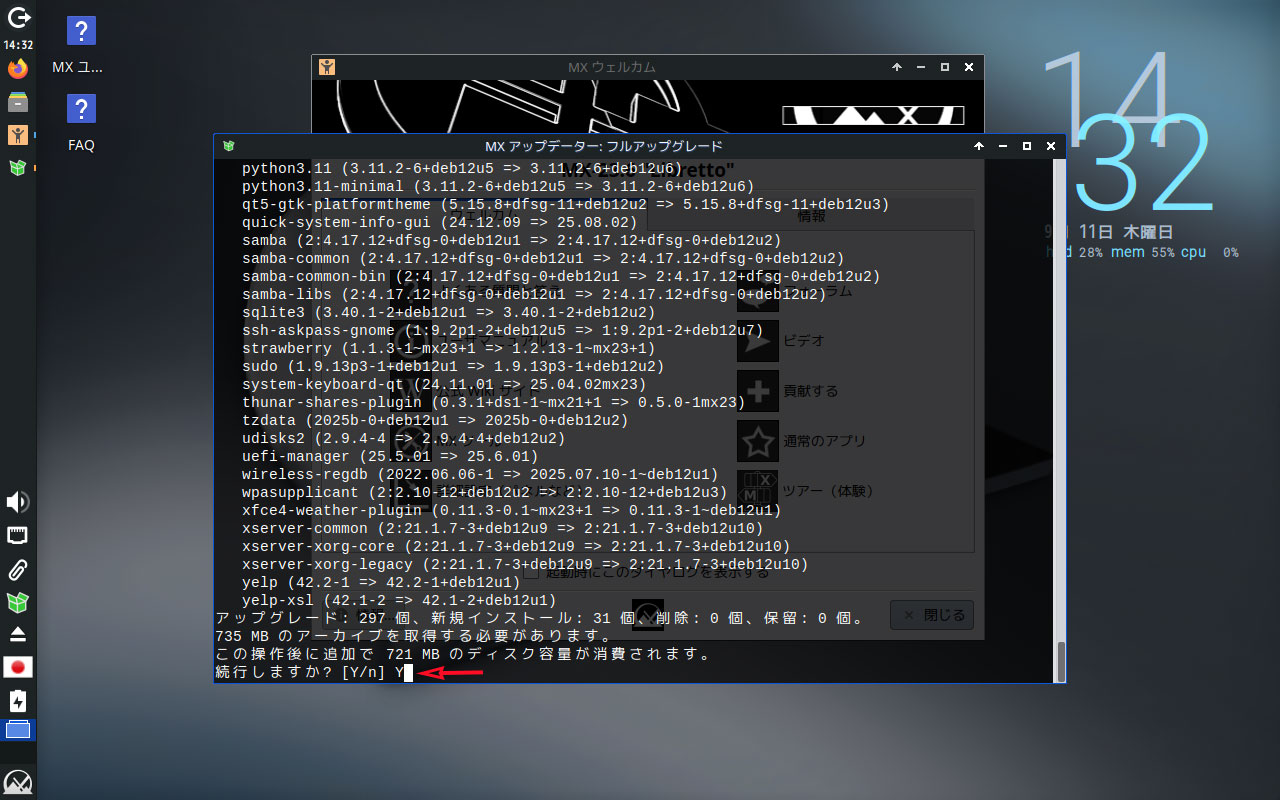1280x800 pixels.
Task: Maximize the MX ウェルカム window
Action: (945, 67)
